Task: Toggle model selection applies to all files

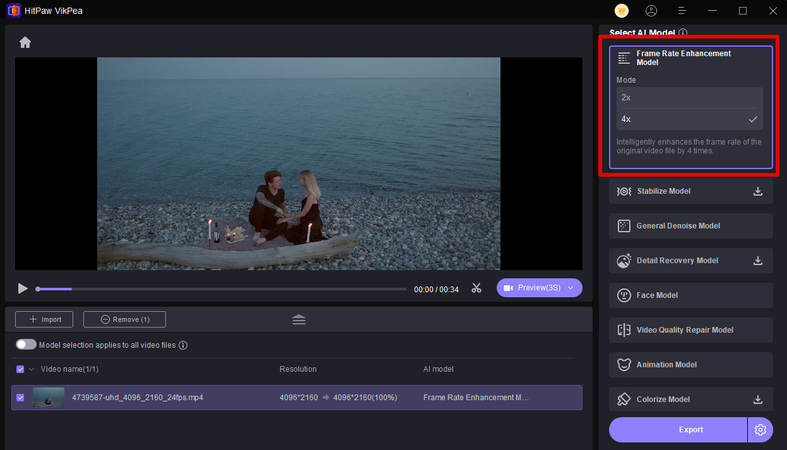Action: (x=26, y=345)
